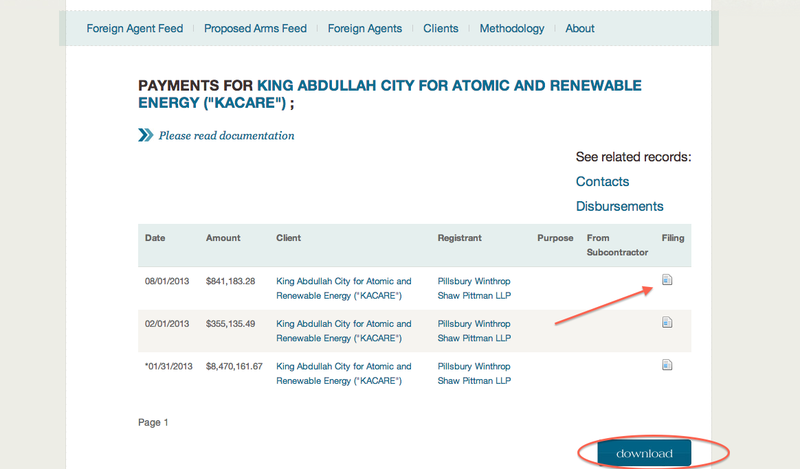View related Contacts records
800x469 pixels.
pos(602,182)
